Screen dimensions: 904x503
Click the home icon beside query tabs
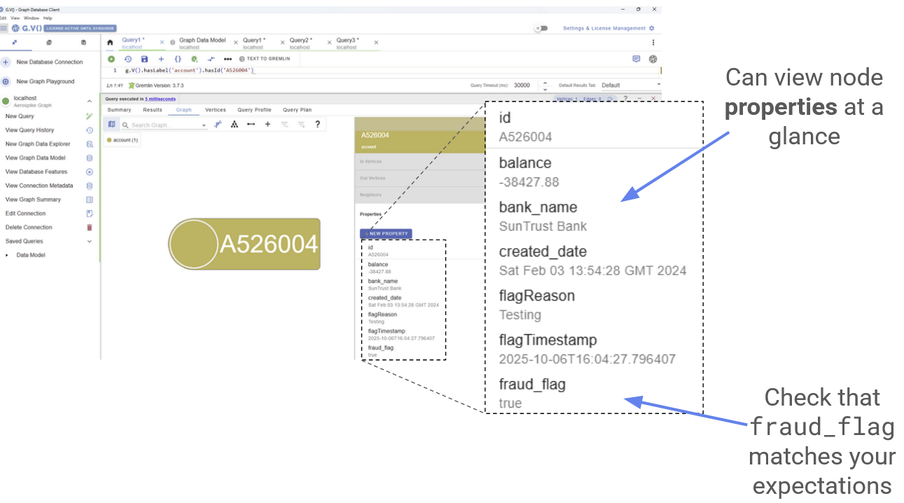tap(112, 43)
